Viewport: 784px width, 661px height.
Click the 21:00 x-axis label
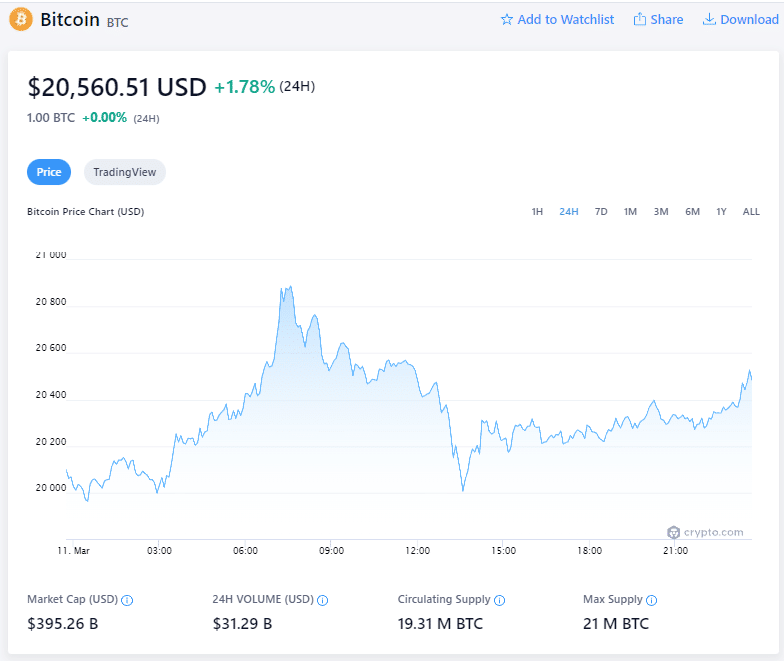click(675, 550)
